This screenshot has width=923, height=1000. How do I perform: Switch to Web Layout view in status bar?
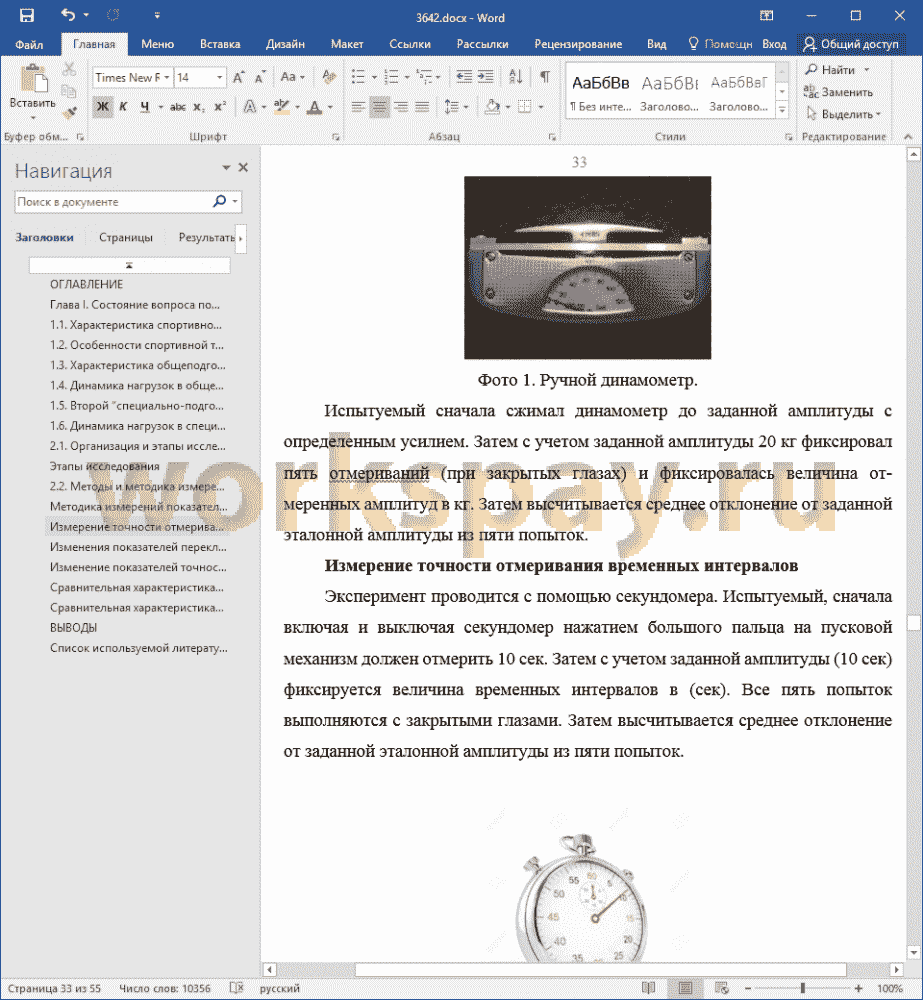coord(721,988)
